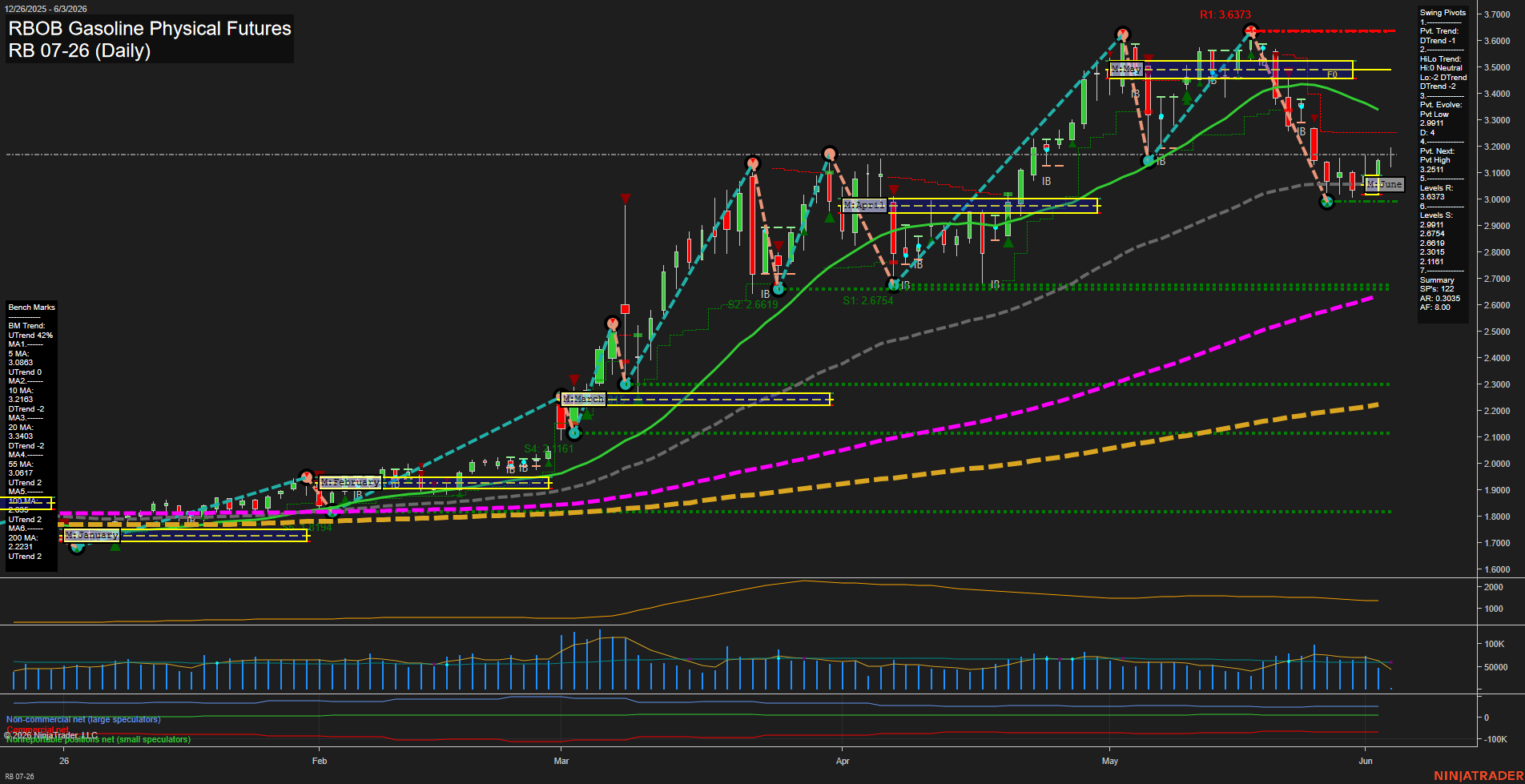Click the 12/26/2025 - 6/3/2026 date range

[x=46, y=9]
